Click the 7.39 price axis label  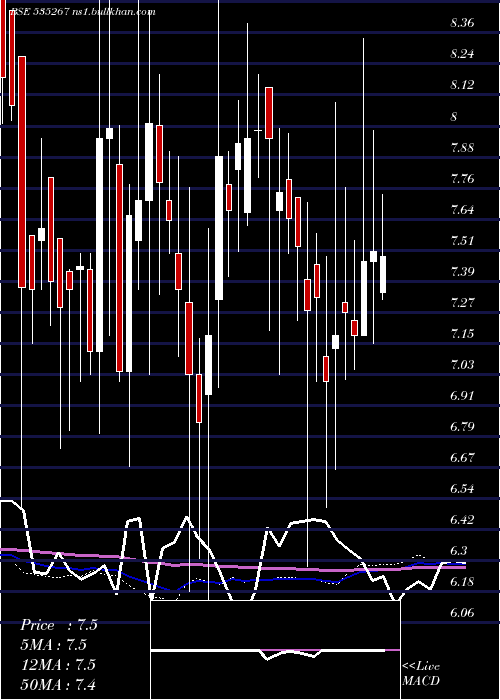point(462,272)
